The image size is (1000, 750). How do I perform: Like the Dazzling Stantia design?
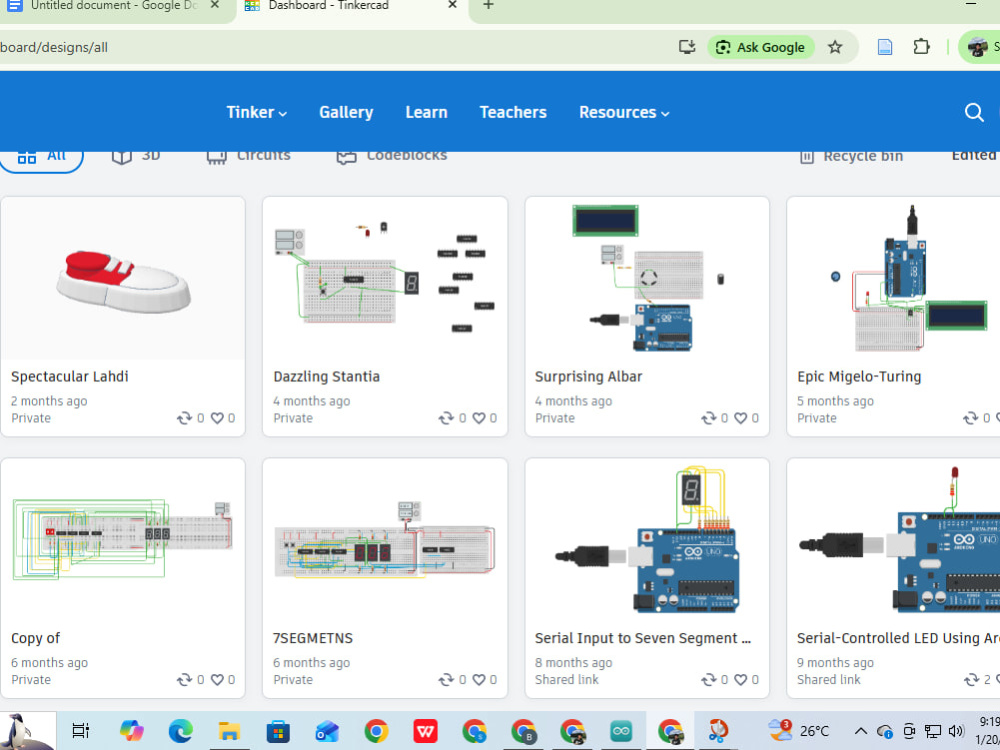point(479,418)
